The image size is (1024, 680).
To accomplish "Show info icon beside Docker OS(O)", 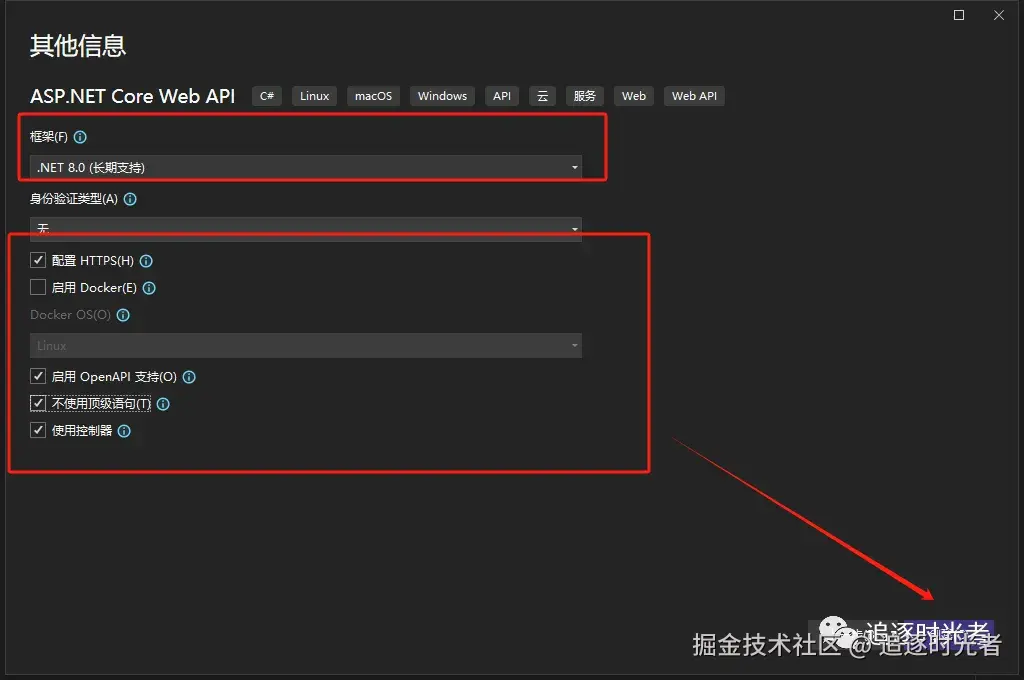I will (x=123, y=315).
